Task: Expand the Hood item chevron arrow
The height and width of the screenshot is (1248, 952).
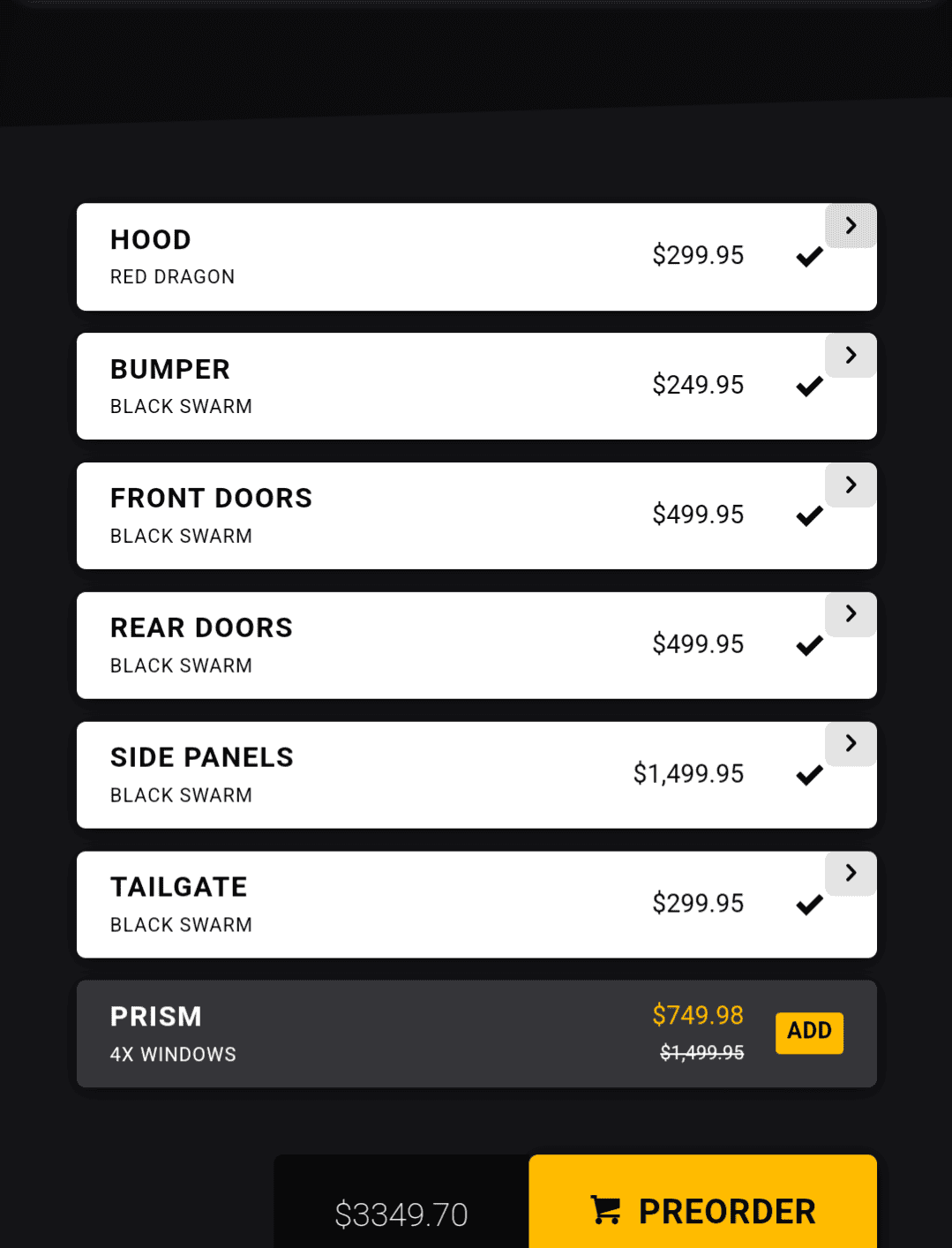Action: (x=851, y=225)
